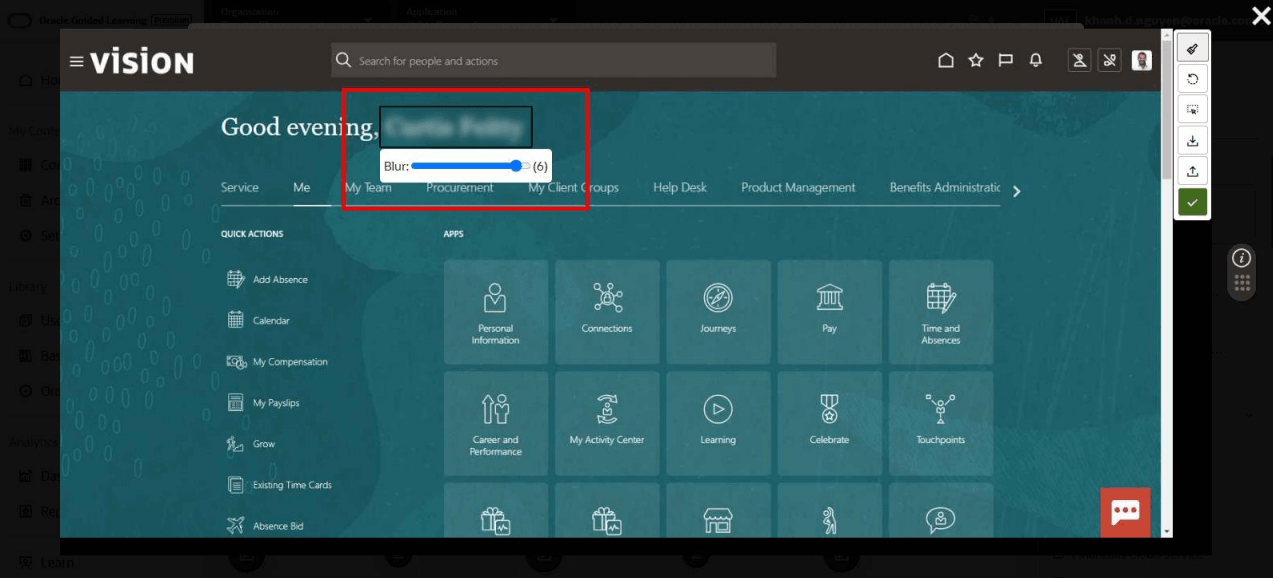This screenshot has height=578, width=1273.
Task: Click the download image tool
Action: (1192, 141)
